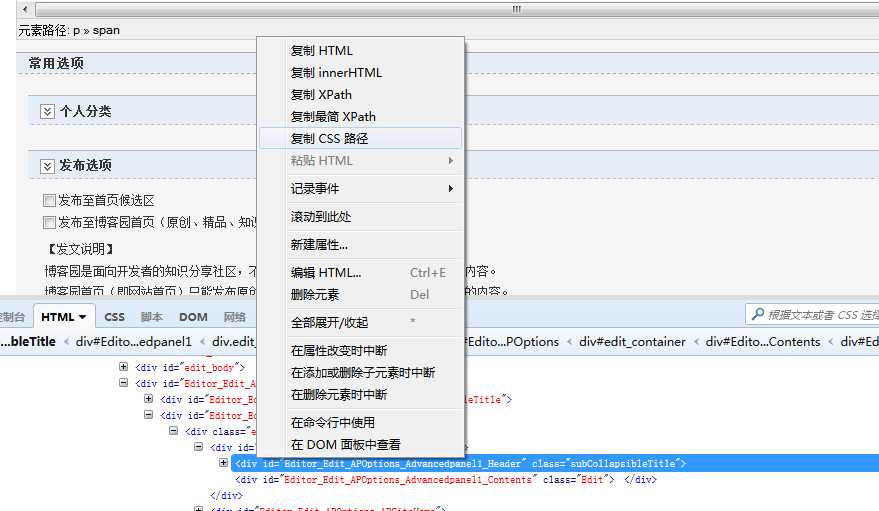Click div#Edito...Contents breadcrumb
Image resolution: width=879 pixels, height=511 pixels.
click(762, 342)
